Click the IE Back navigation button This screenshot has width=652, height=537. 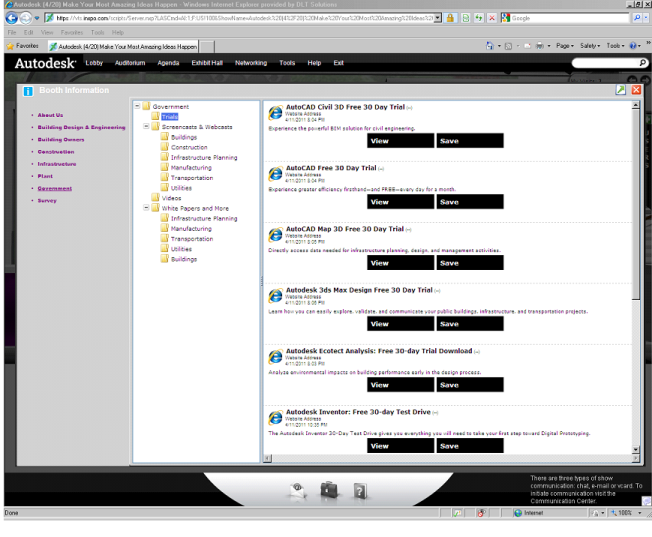coord(12,18)
